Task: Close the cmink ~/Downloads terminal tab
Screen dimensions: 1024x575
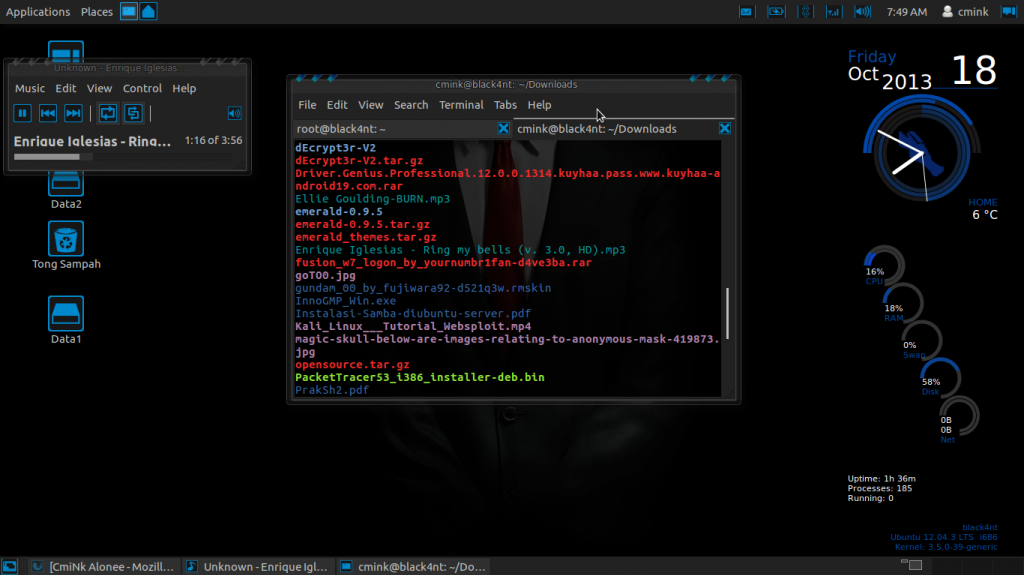Action: [725, 129]
